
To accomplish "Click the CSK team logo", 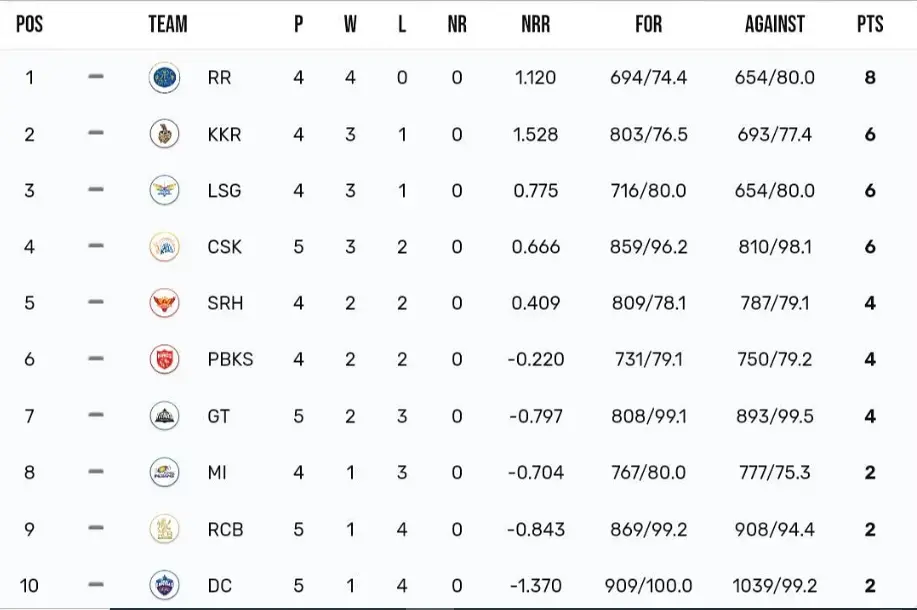I will tap(164, 246).
